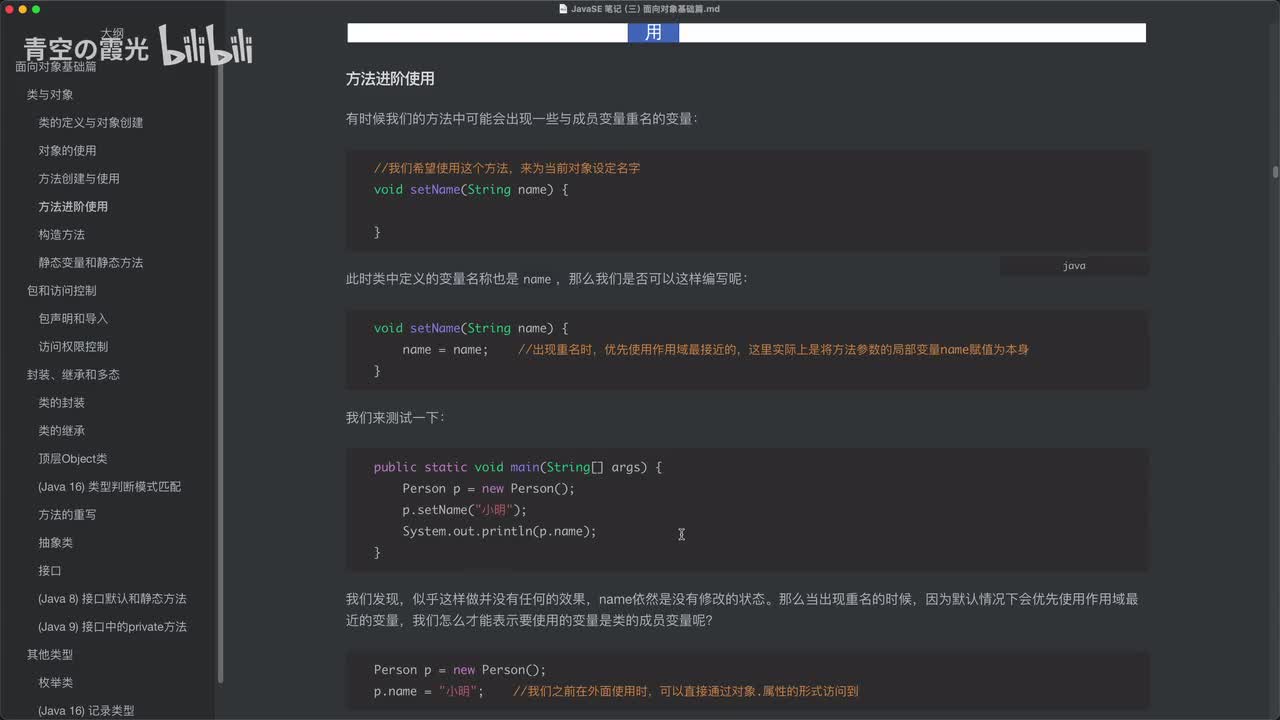
Task: Select 抽象类 in the outline
Action: pos(55,543)
